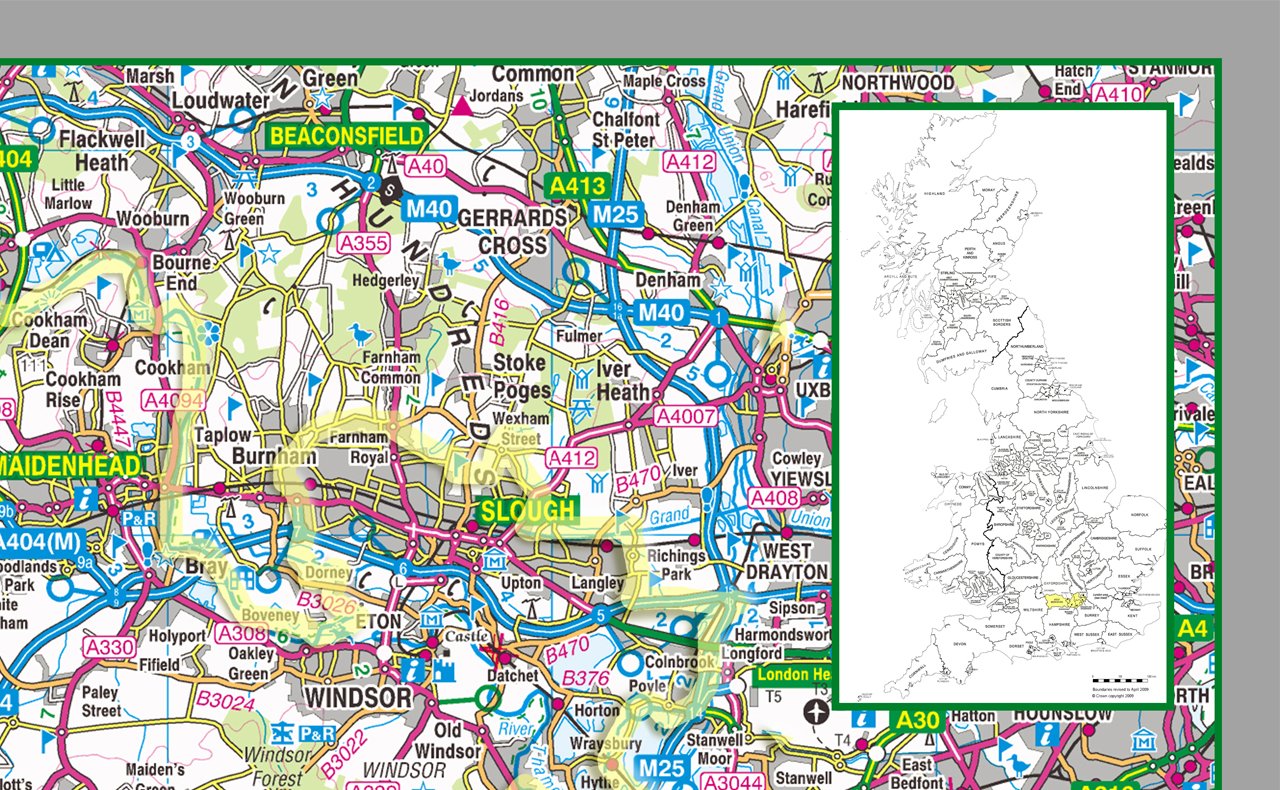The width and height of the screenshot is (1280, 790).
Task: Click the yellow highlighted county on inset map
Action: [x=1066, y=599]
